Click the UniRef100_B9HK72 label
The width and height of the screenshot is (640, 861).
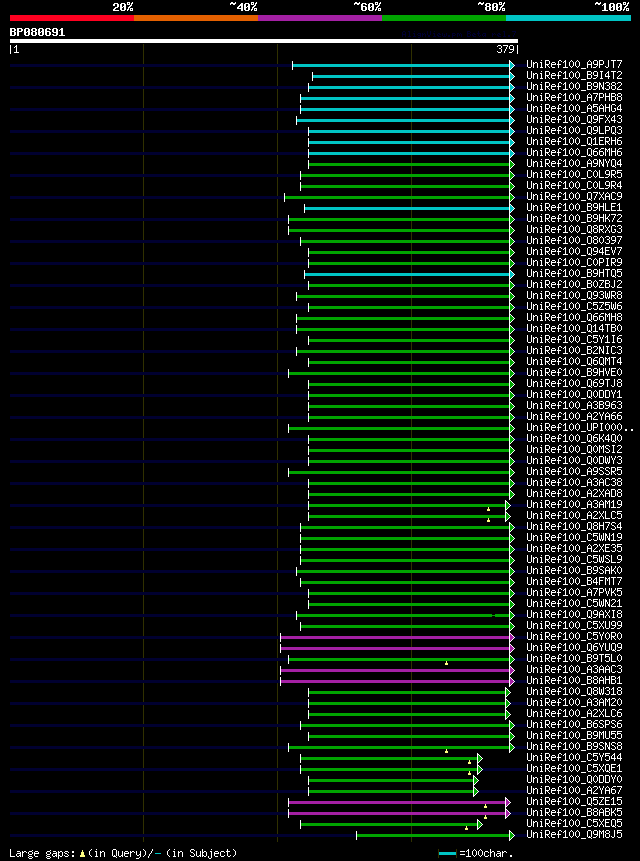pos(574,219)
